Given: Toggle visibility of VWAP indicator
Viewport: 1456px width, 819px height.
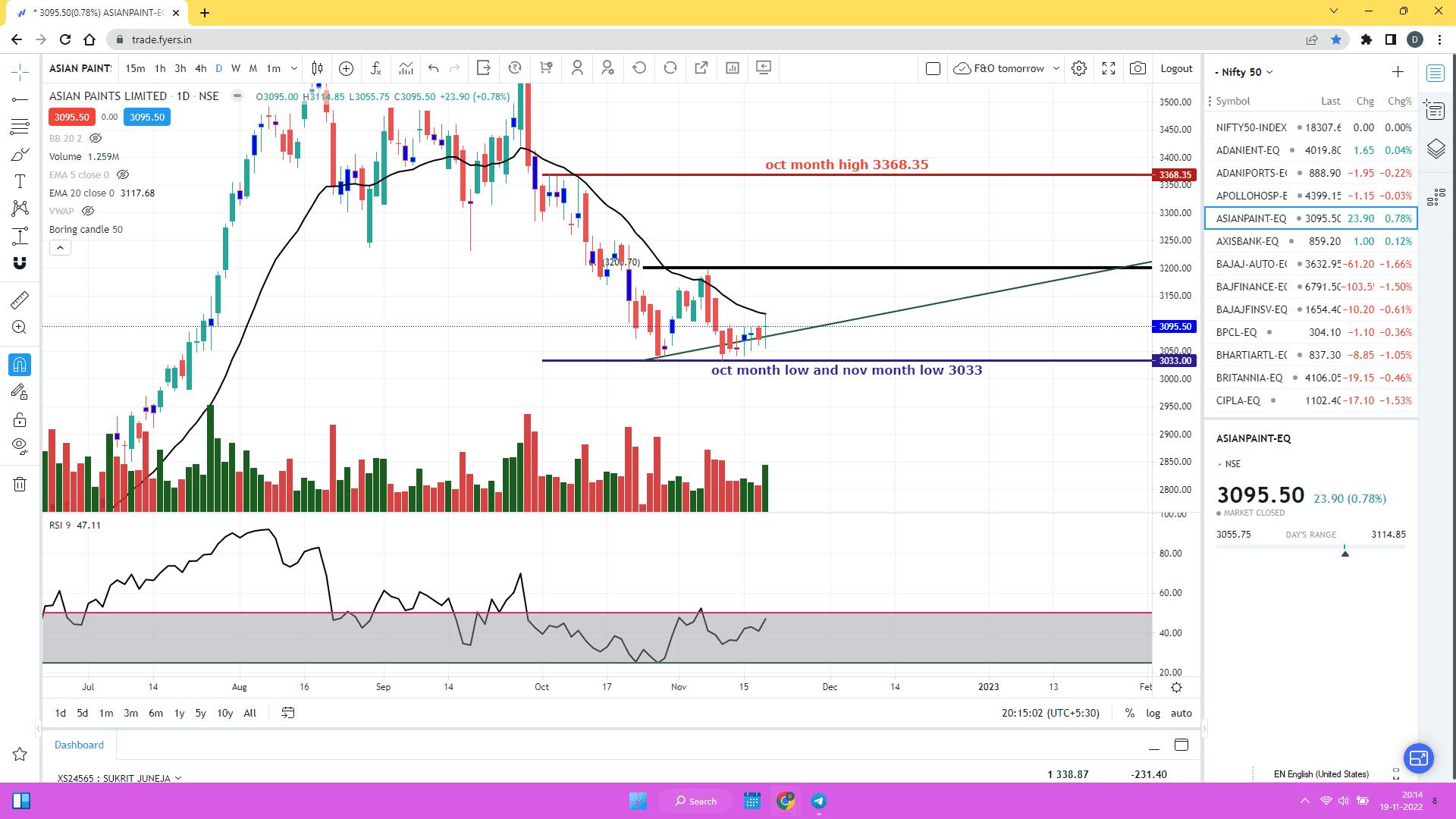Looking at the screenshot, I should click(x=88, y=211).
